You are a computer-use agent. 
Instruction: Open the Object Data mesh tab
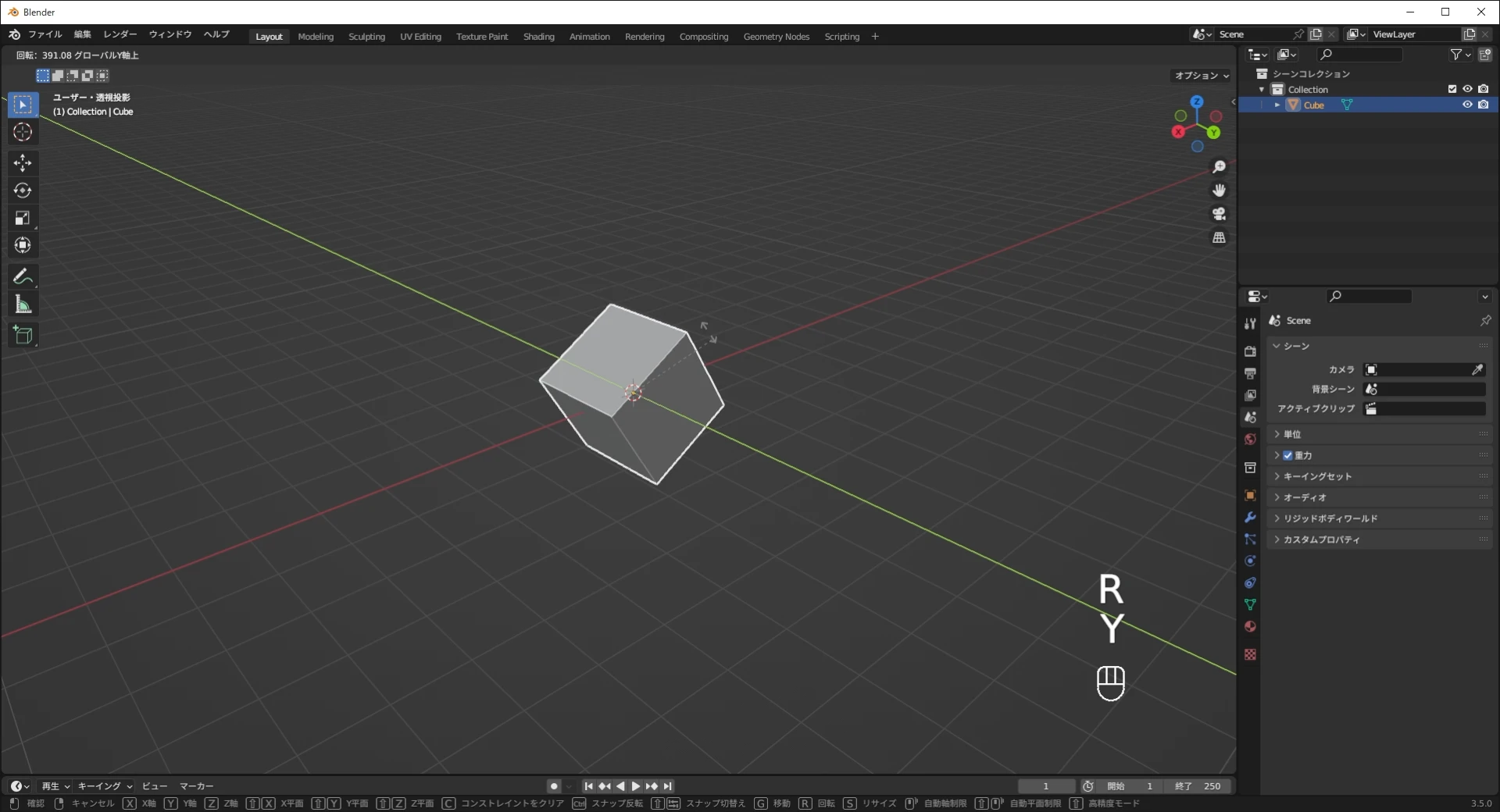pyautogui.click(x=1250, y=604)
